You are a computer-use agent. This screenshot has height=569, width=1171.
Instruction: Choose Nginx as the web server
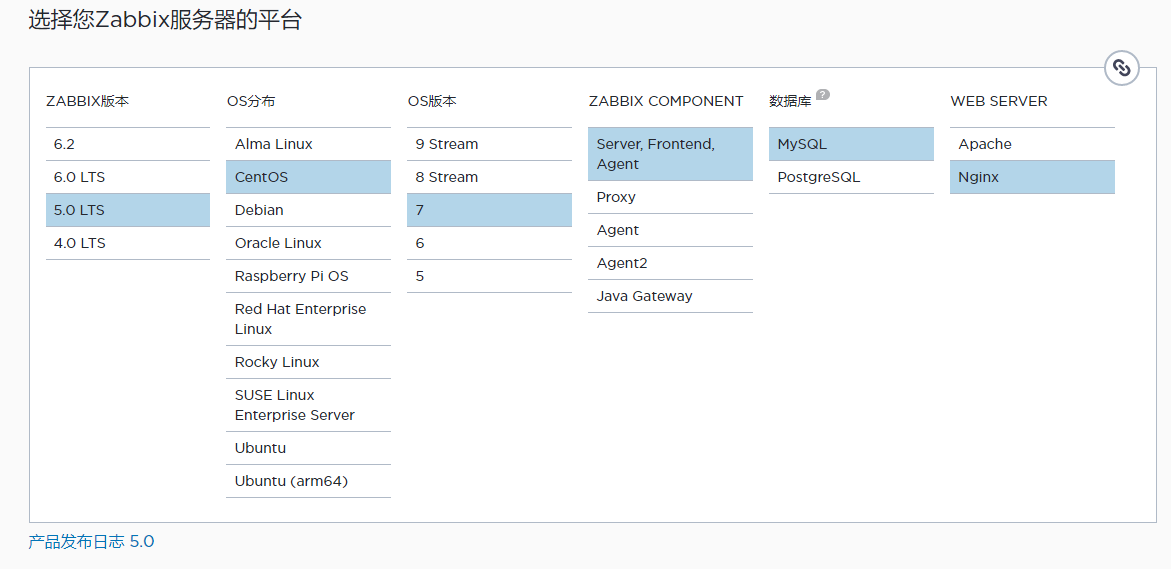coord(1032,177)
